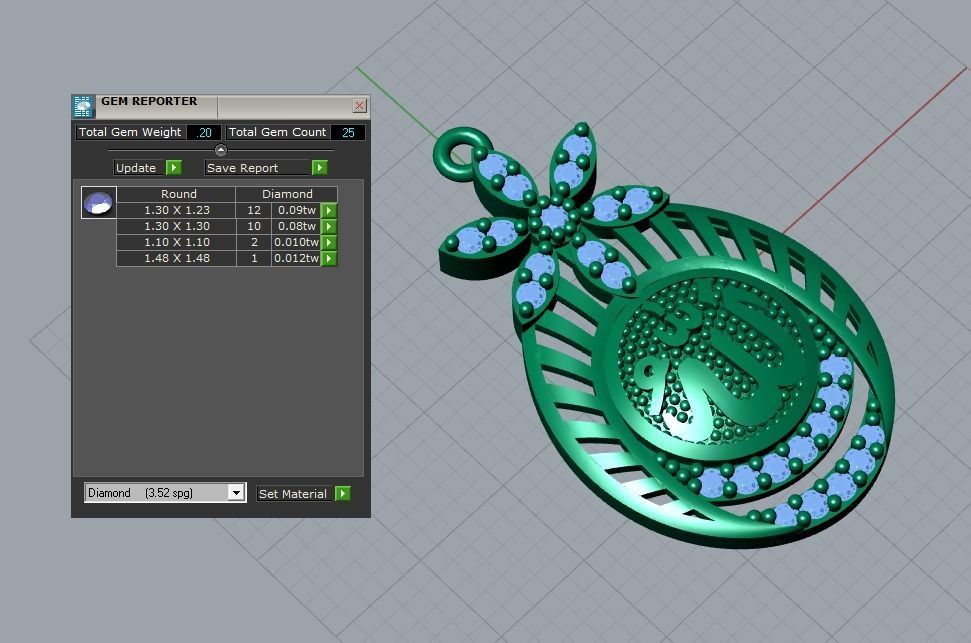Click the Set Material button label
Screen dimensions: 971x643
(295, 494)
